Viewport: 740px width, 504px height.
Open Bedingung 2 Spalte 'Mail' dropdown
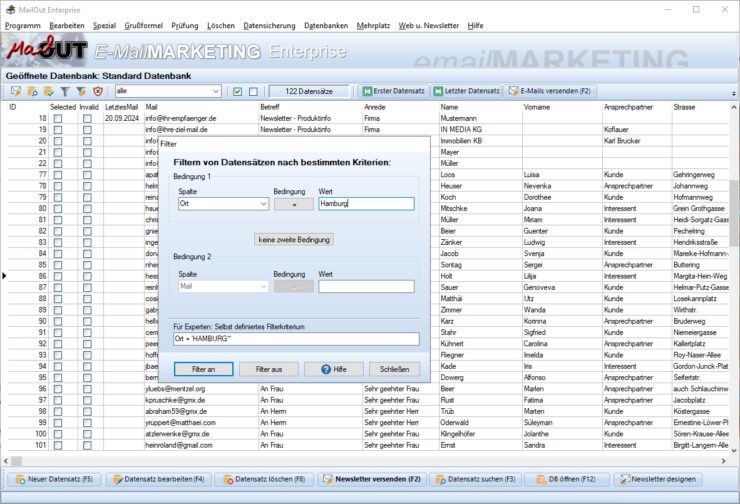click(x=263, y=286)
